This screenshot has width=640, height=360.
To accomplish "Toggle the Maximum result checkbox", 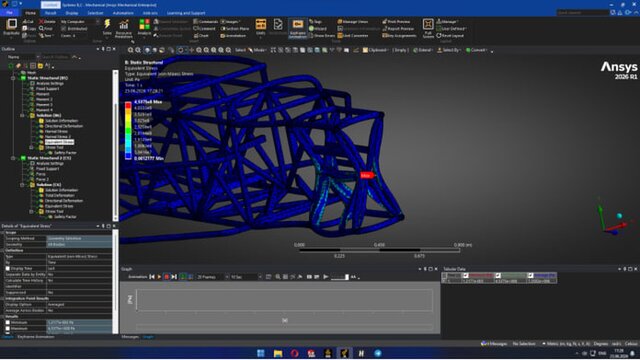I will [8, 328].
